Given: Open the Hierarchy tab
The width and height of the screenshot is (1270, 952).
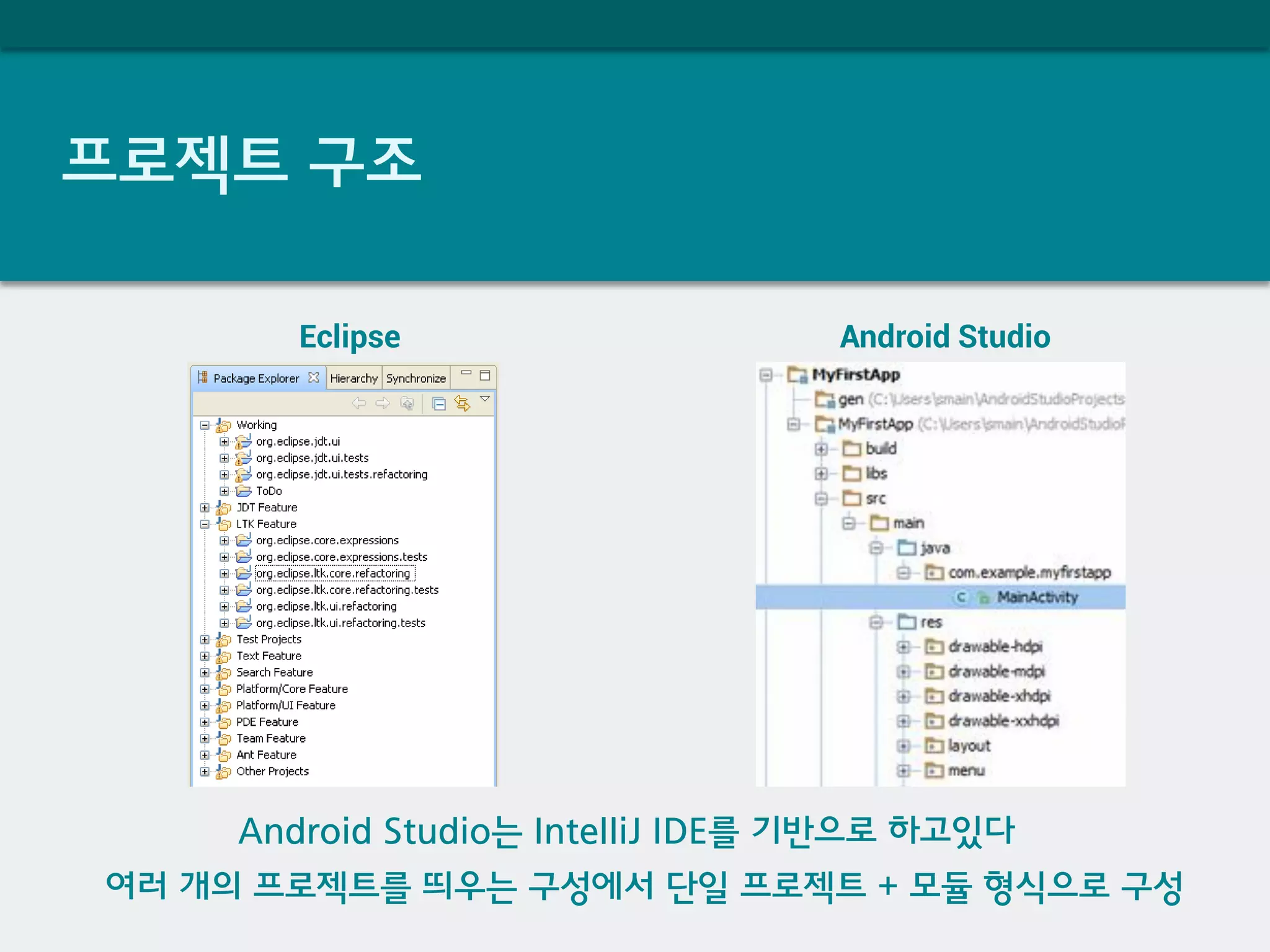Looking at the screenshot, I should pyautogui.click(x=353, y=378).
